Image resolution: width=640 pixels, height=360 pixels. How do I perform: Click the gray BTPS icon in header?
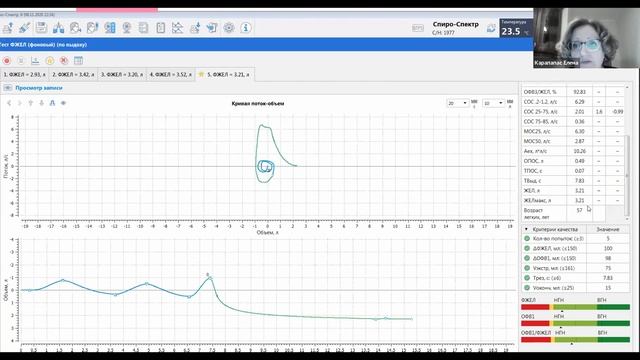(418, 28)
